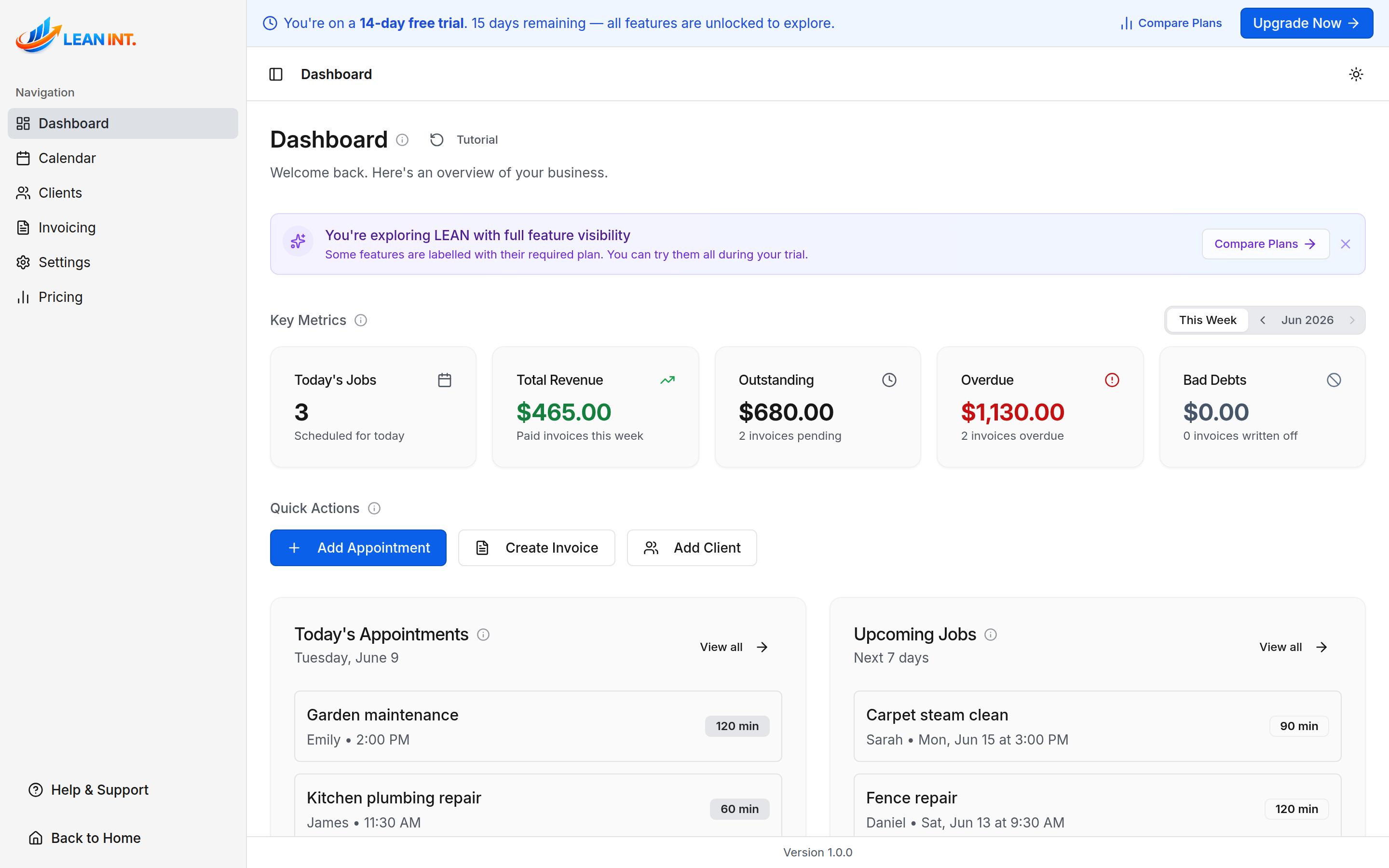Click the Quick Actions info icon
Viewport: 1389px width, 868px height.
(374, 508)
